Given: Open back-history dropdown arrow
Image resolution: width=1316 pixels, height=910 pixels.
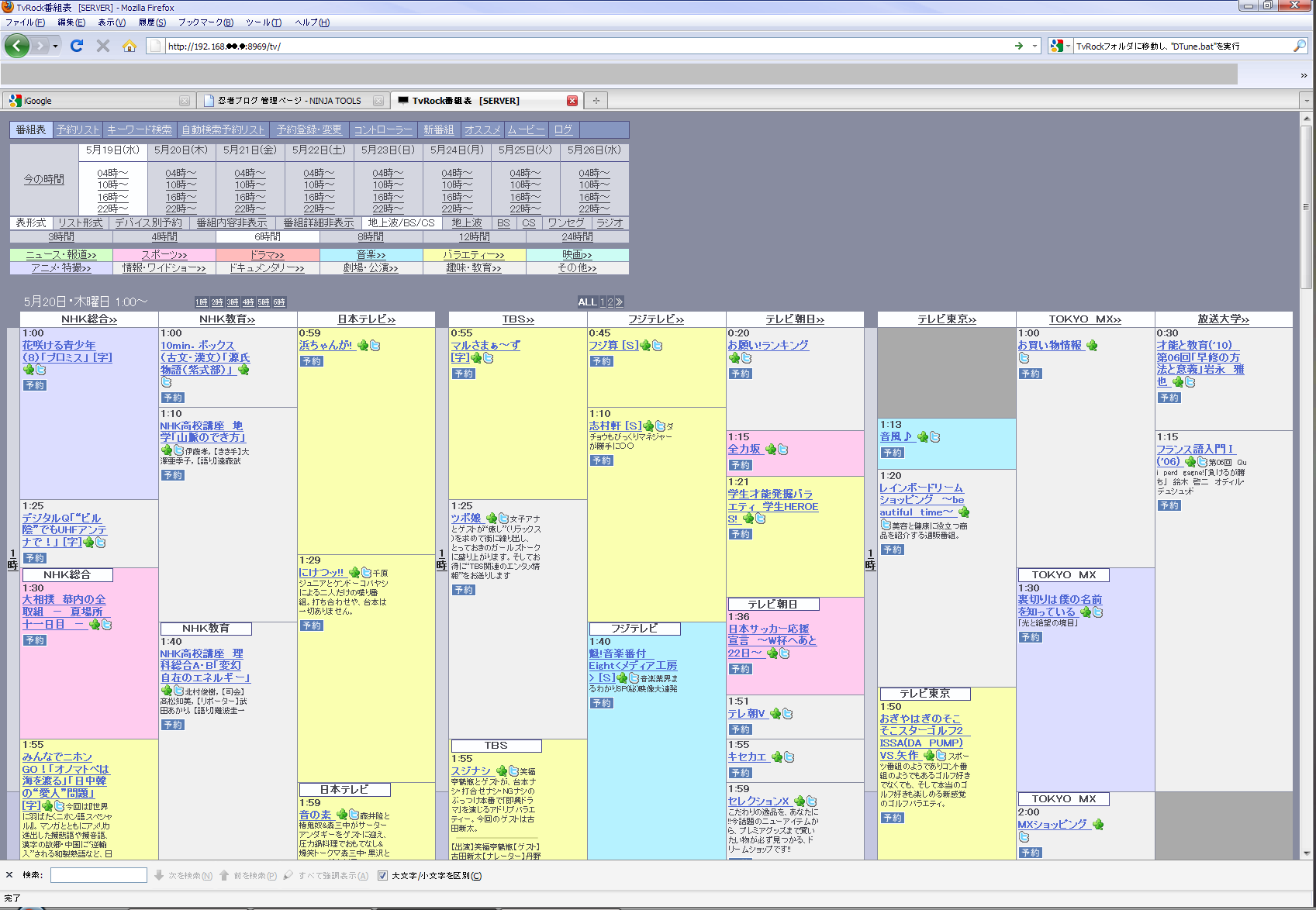Looking at the screenshot, I should 55,46.
